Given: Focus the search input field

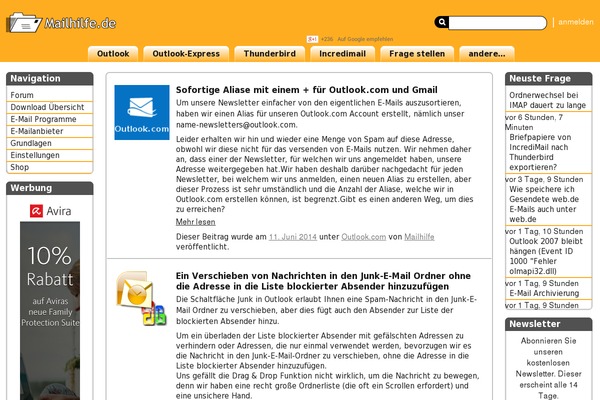Looking at the screenshot, I should point(497,23).
